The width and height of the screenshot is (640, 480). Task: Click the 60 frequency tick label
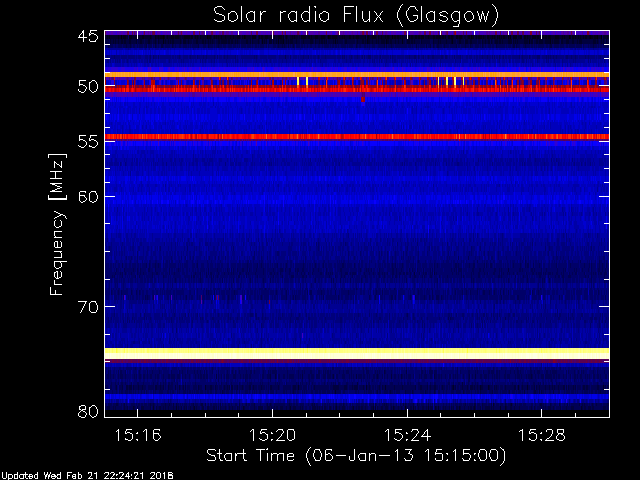tap(88, 196)
